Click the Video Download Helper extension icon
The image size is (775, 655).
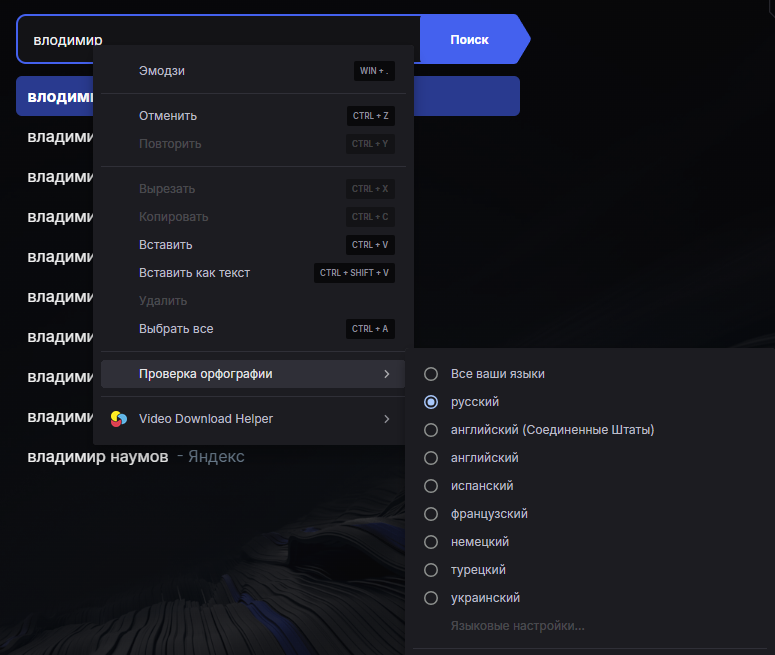coord(119,419)
